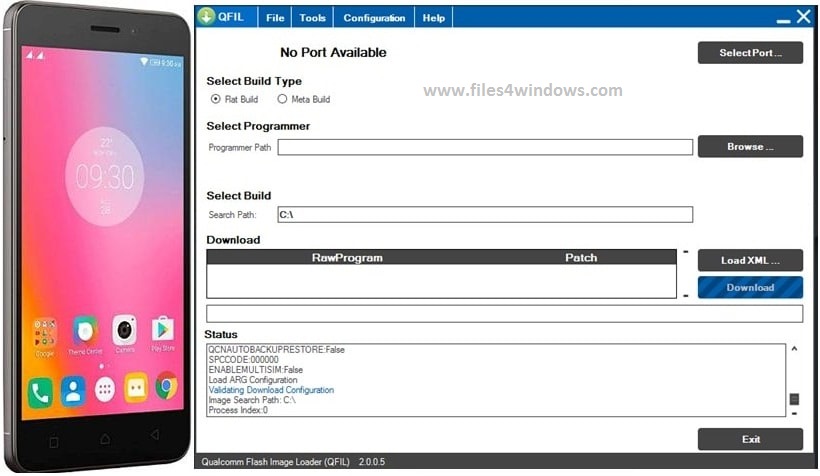Click the 'Process Index:0' log line
The height and width of the screenshot is (476, 820).
[x=238, y=410]
